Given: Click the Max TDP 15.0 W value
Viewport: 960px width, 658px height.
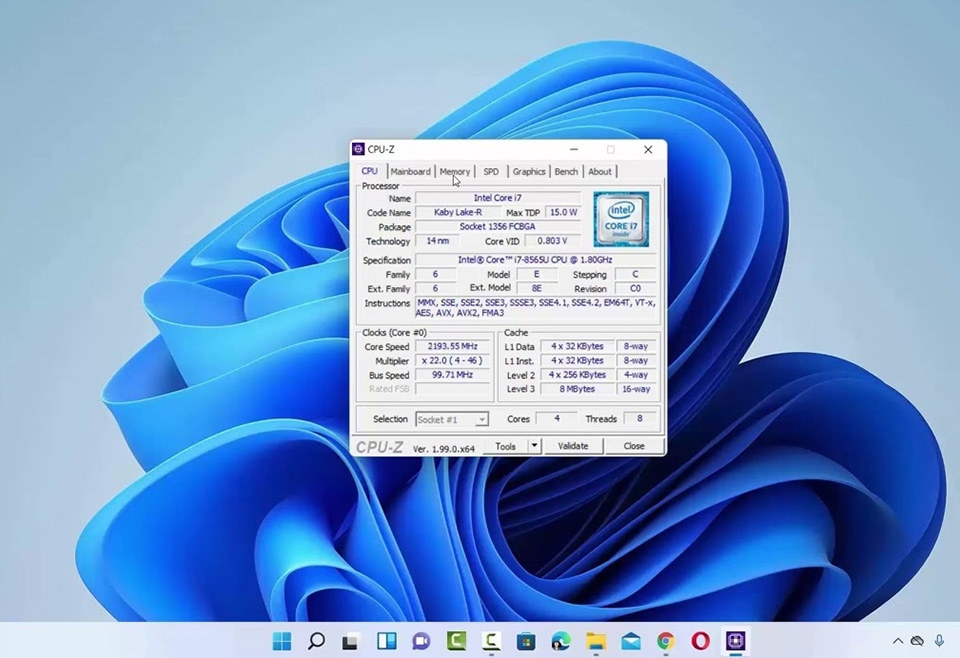Looking at the screenshot, I should (563, 212).
